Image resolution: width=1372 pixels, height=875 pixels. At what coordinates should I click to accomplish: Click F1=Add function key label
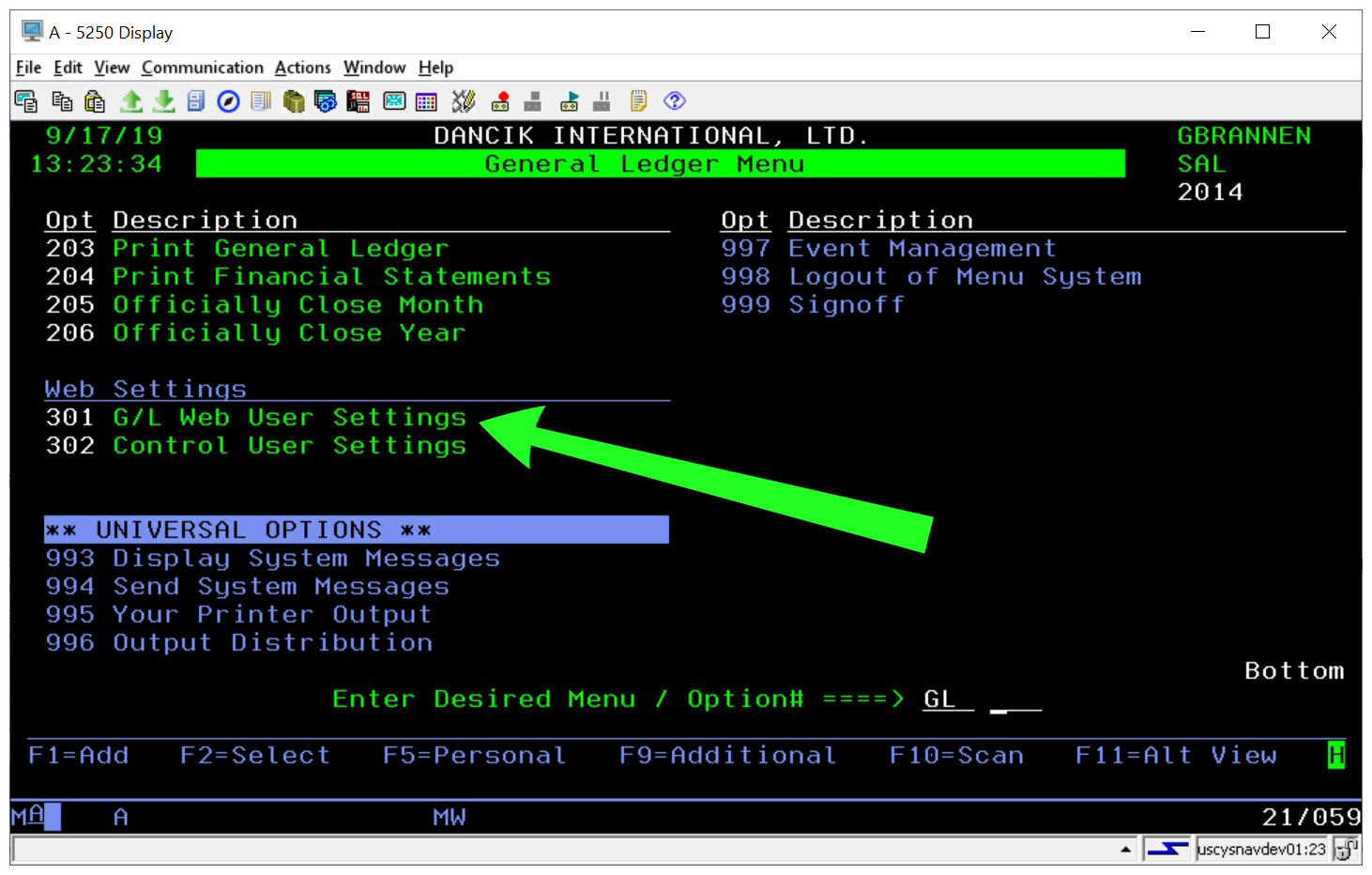click(x=79, y=755)
